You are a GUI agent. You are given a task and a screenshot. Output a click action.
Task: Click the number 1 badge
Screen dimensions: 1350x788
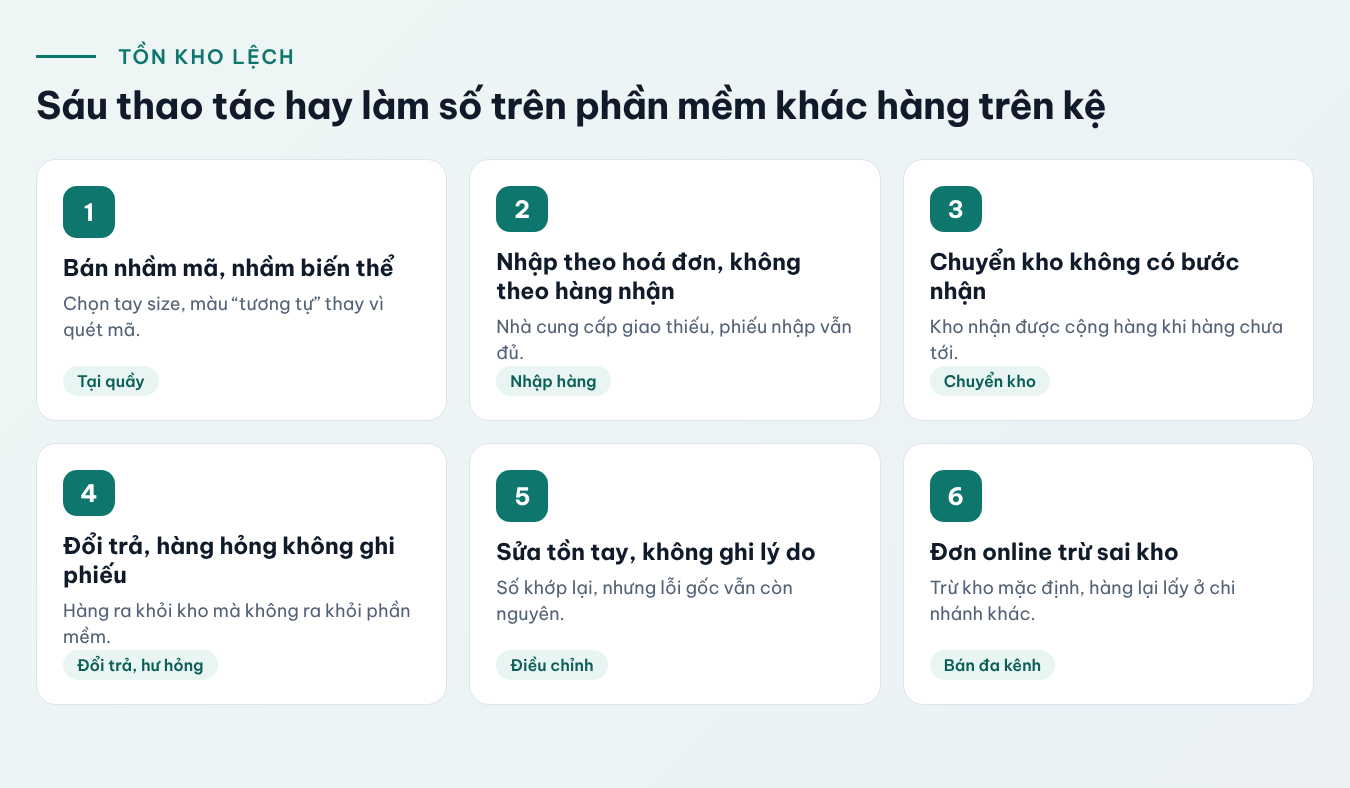coord(89,212)
